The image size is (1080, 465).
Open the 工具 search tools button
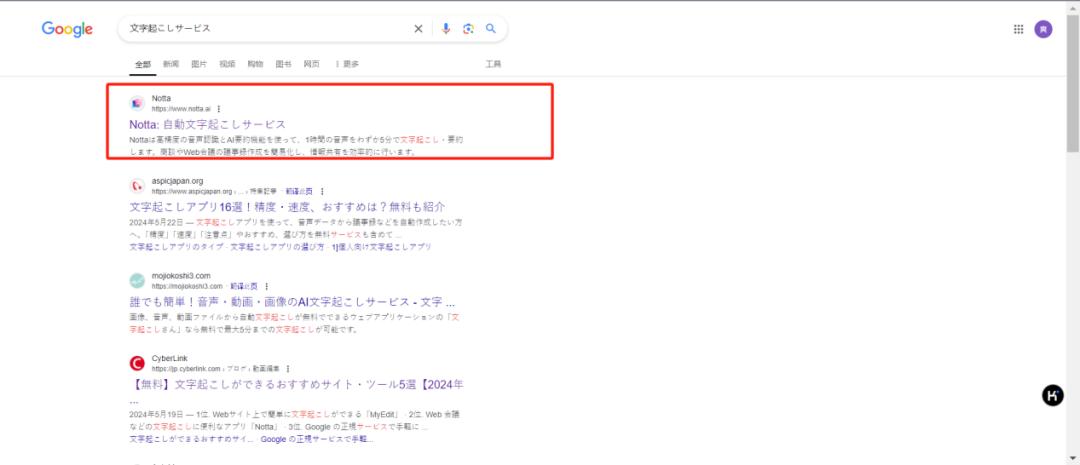coord(493,64)
